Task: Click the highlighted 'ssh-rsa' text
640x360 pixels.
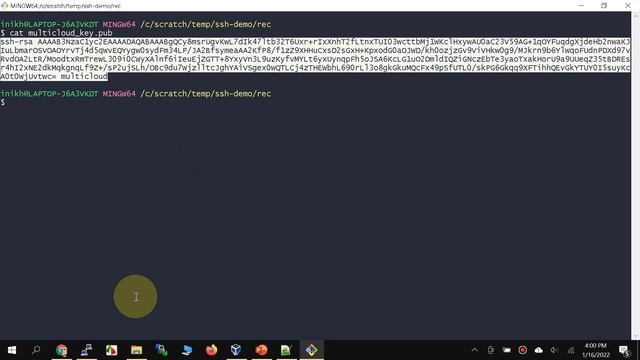Action: [16, 42]
